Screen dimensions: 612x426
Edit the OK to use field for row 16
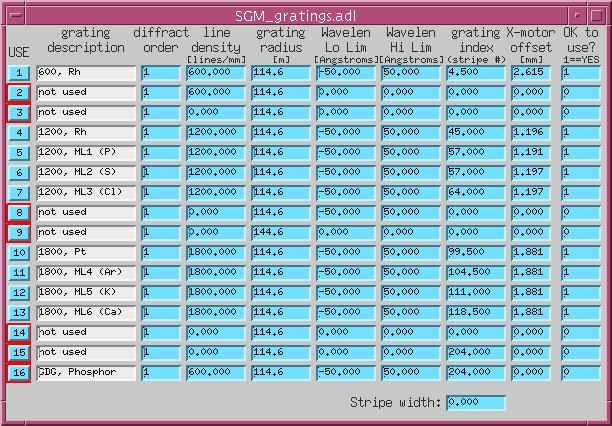580,373
